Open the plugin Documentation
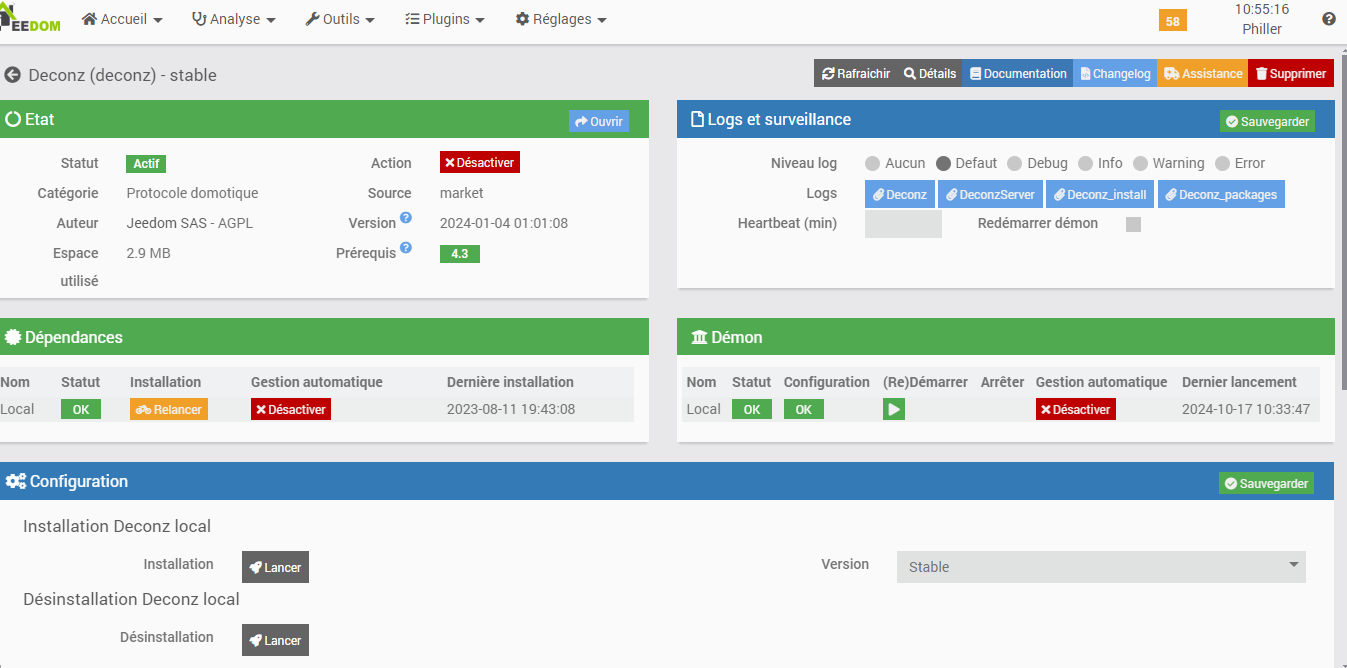Screen dimensions: 1347x668 click(x=1018, y=73)
